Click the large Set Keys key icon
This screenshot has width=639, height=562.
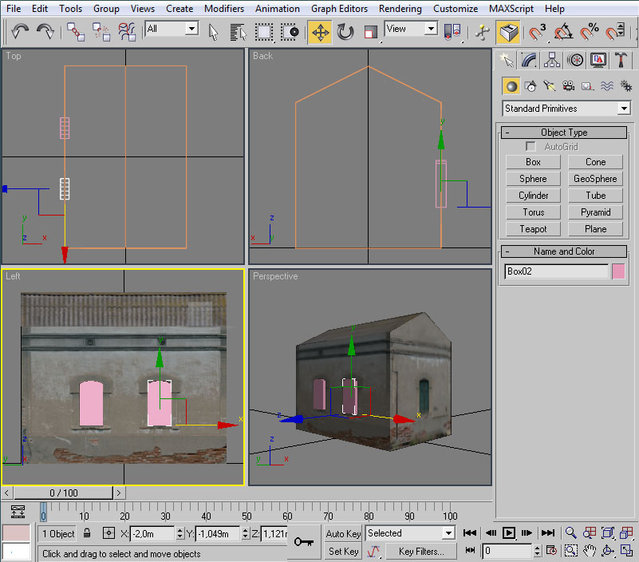point(304,542)
